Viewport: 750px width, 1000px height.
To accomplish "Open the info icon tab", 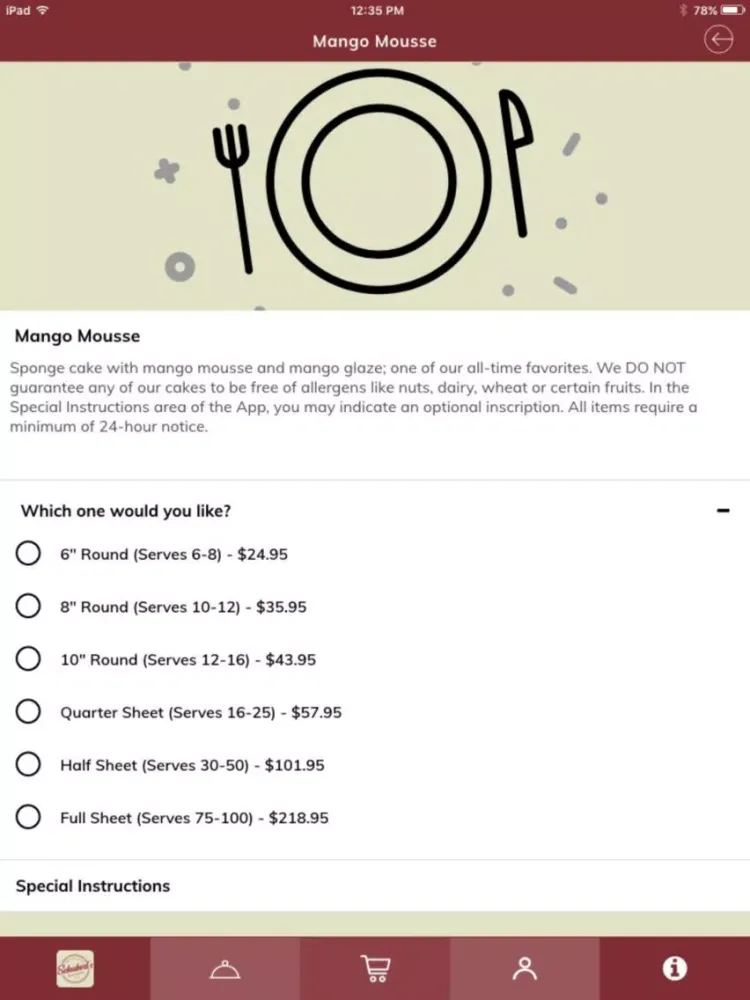I will [675, 969].
